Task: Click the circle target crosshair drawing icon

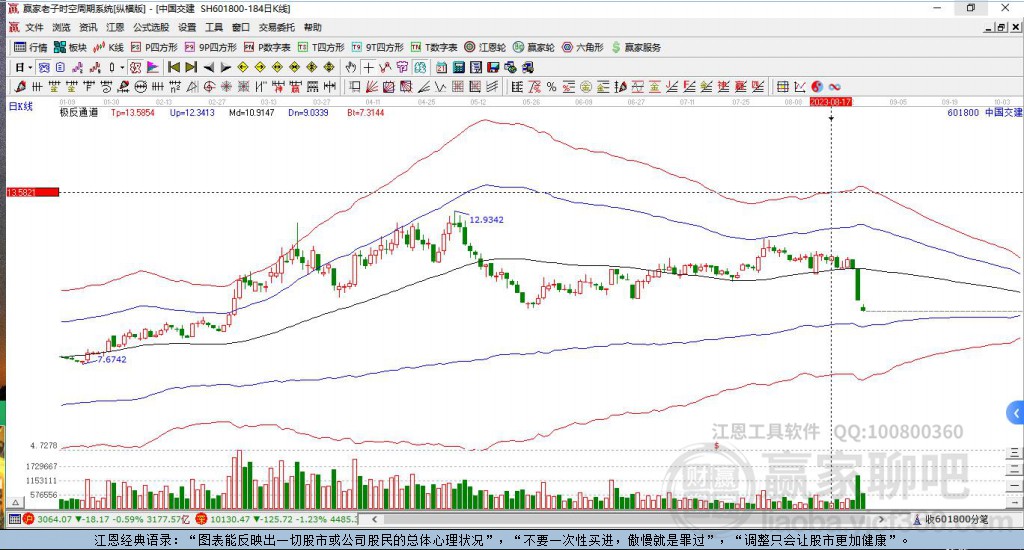Action: coord(208,86)
